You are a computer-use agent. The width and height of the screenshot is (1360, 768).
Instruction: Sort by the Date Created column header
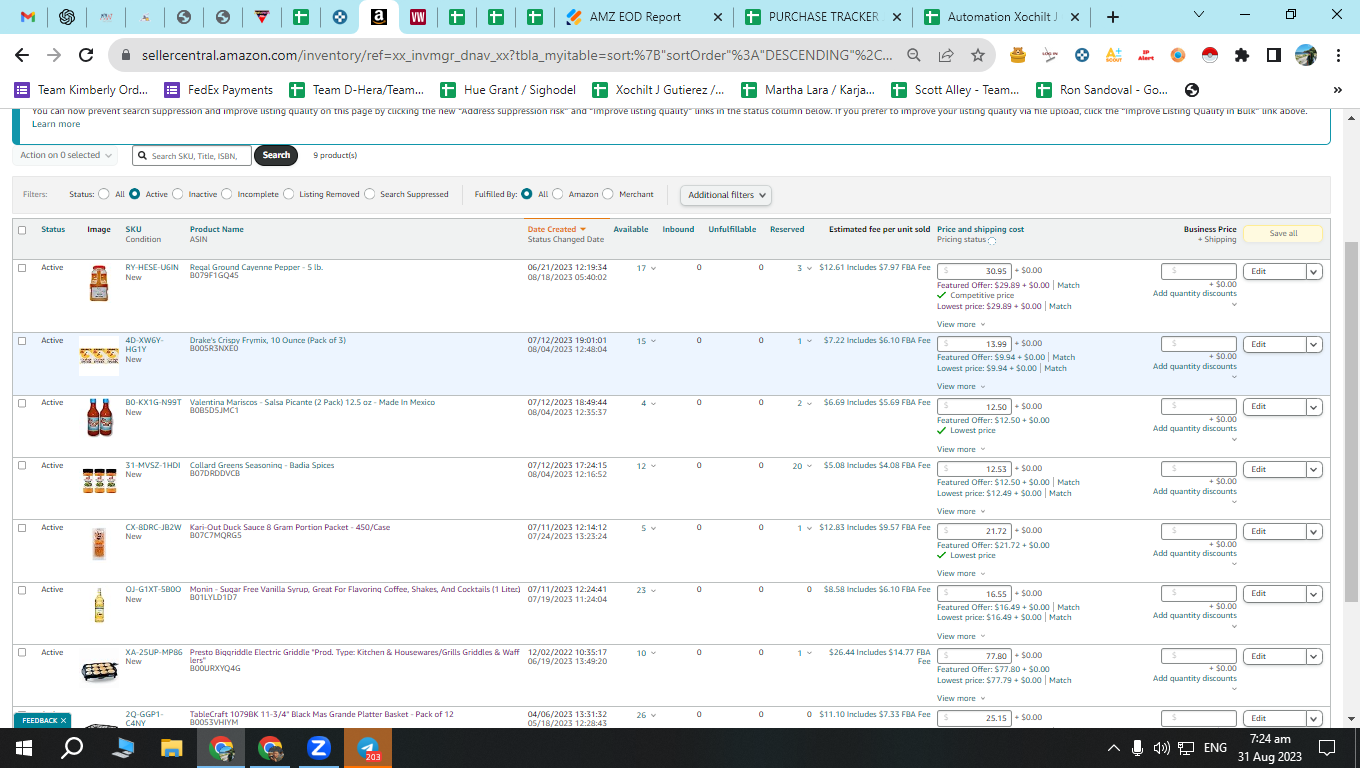pos(556,229)
